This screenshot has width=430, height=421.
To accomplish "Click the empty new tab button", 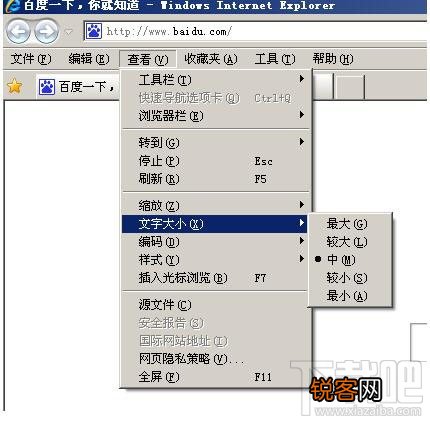I will click(349, 87).
